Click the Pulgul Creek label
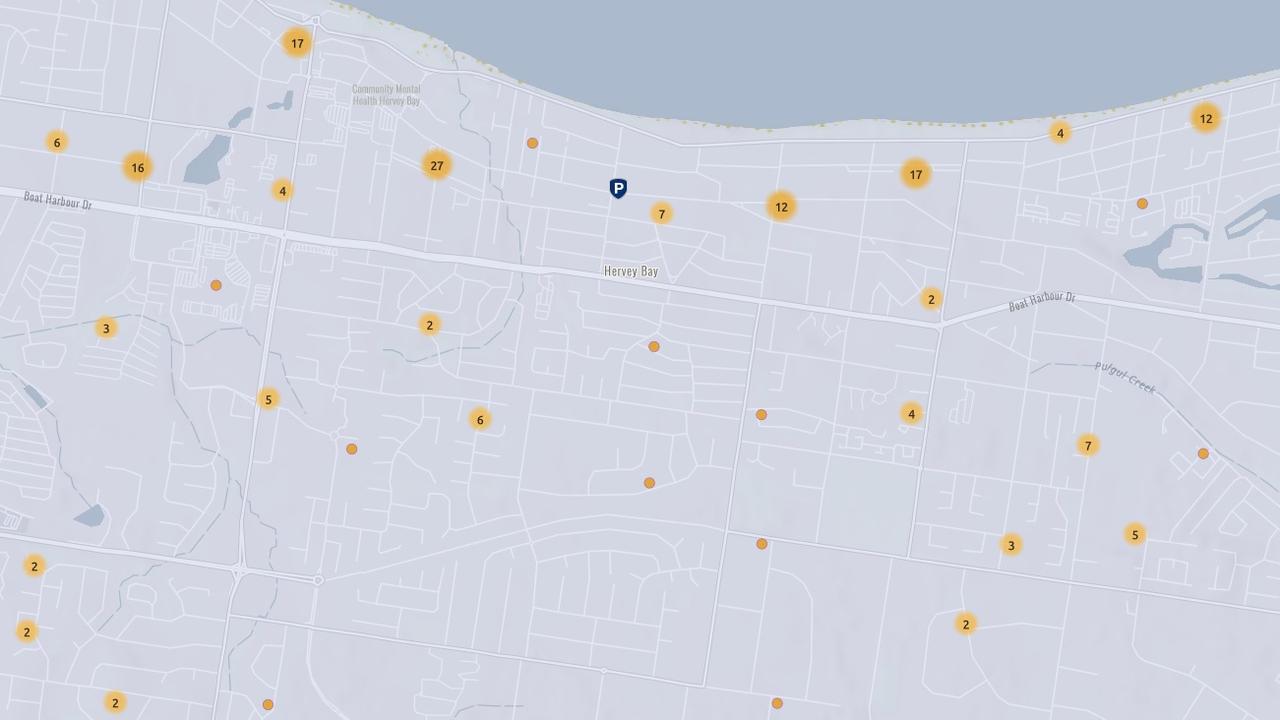Image resolution: width=1280 pixels, height=720 pixels. click(x=1125, y=378)
